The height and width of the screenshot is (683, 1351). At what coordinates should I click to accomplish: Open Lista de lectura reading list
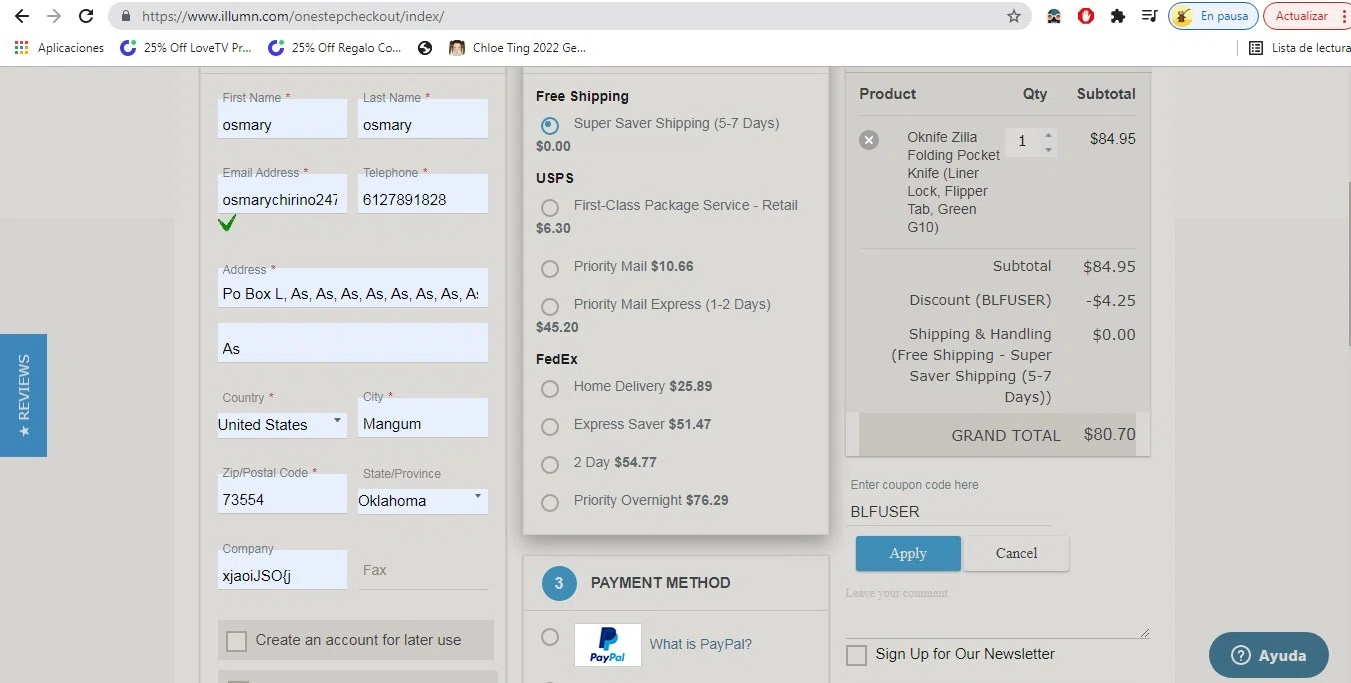coord(1299,47)
